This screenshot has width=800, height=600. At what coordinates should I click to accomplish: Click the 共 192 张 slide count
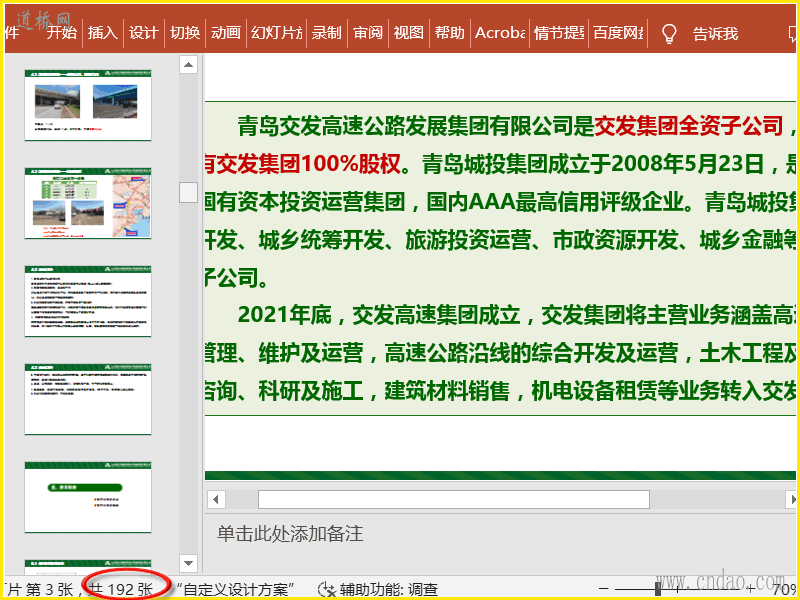pos(121,590)
